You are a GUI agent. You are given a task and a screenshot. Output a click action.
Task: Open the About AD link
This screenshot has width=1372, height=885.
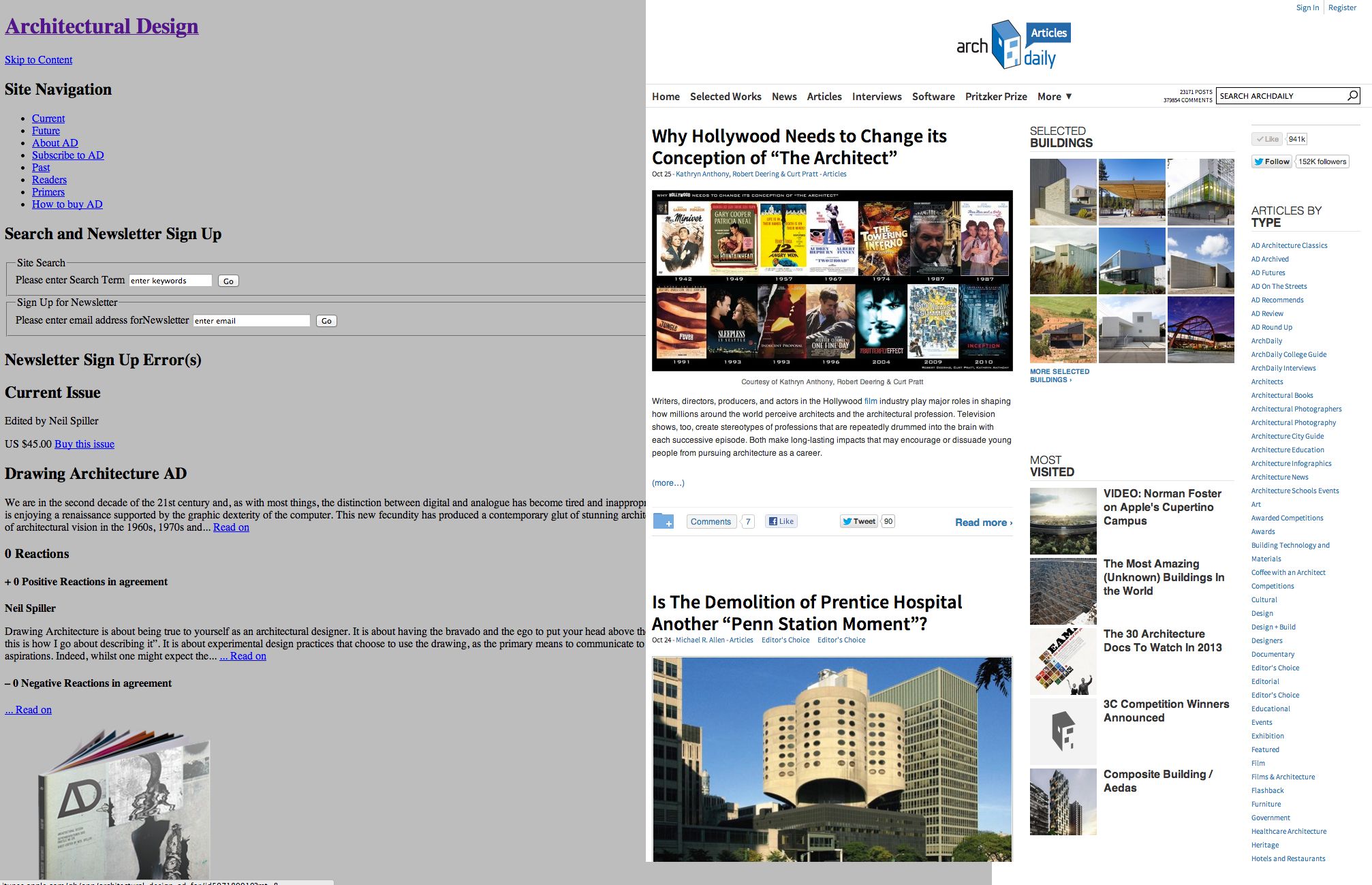tap(55, 143)
